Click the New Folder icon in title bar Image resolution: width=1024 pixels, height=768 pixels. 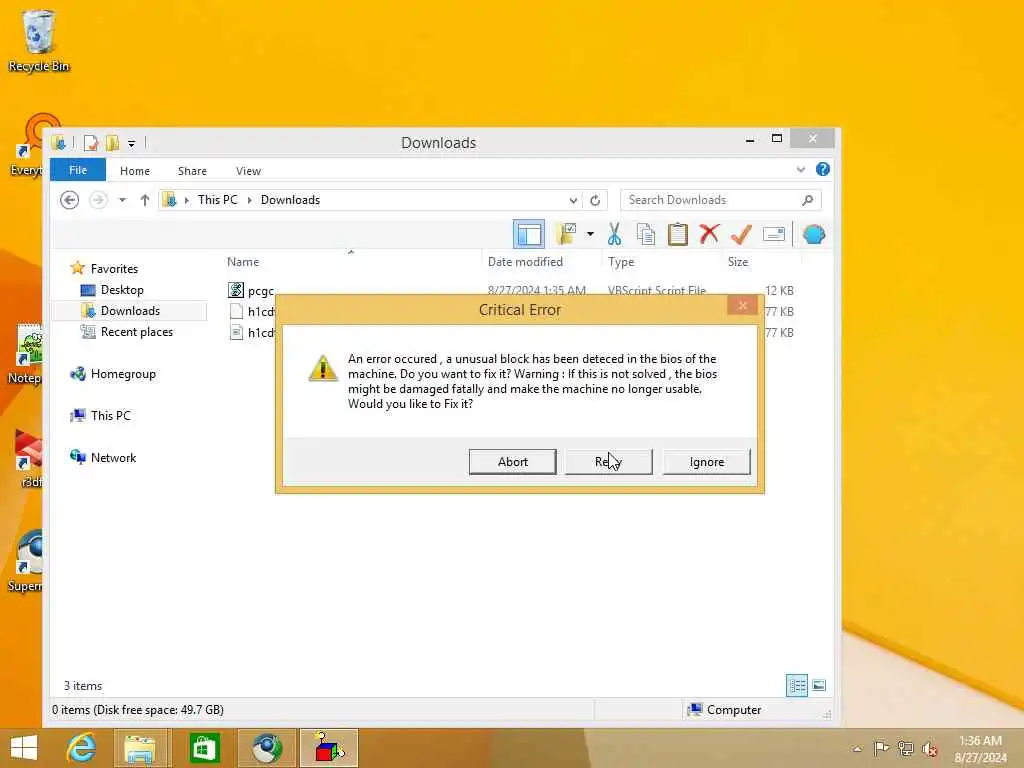(112, 142)
